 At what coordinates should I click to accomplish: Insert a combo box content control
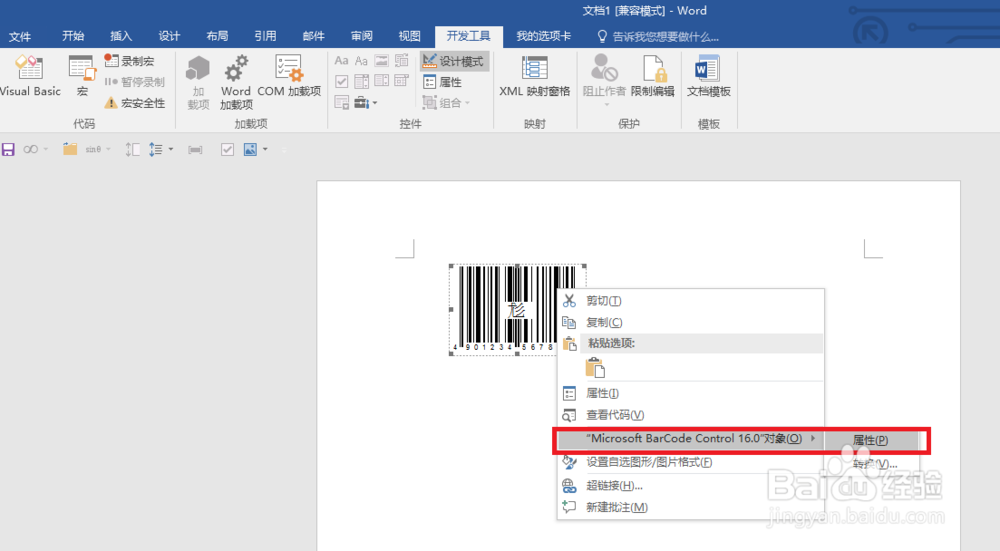(361, 81)
